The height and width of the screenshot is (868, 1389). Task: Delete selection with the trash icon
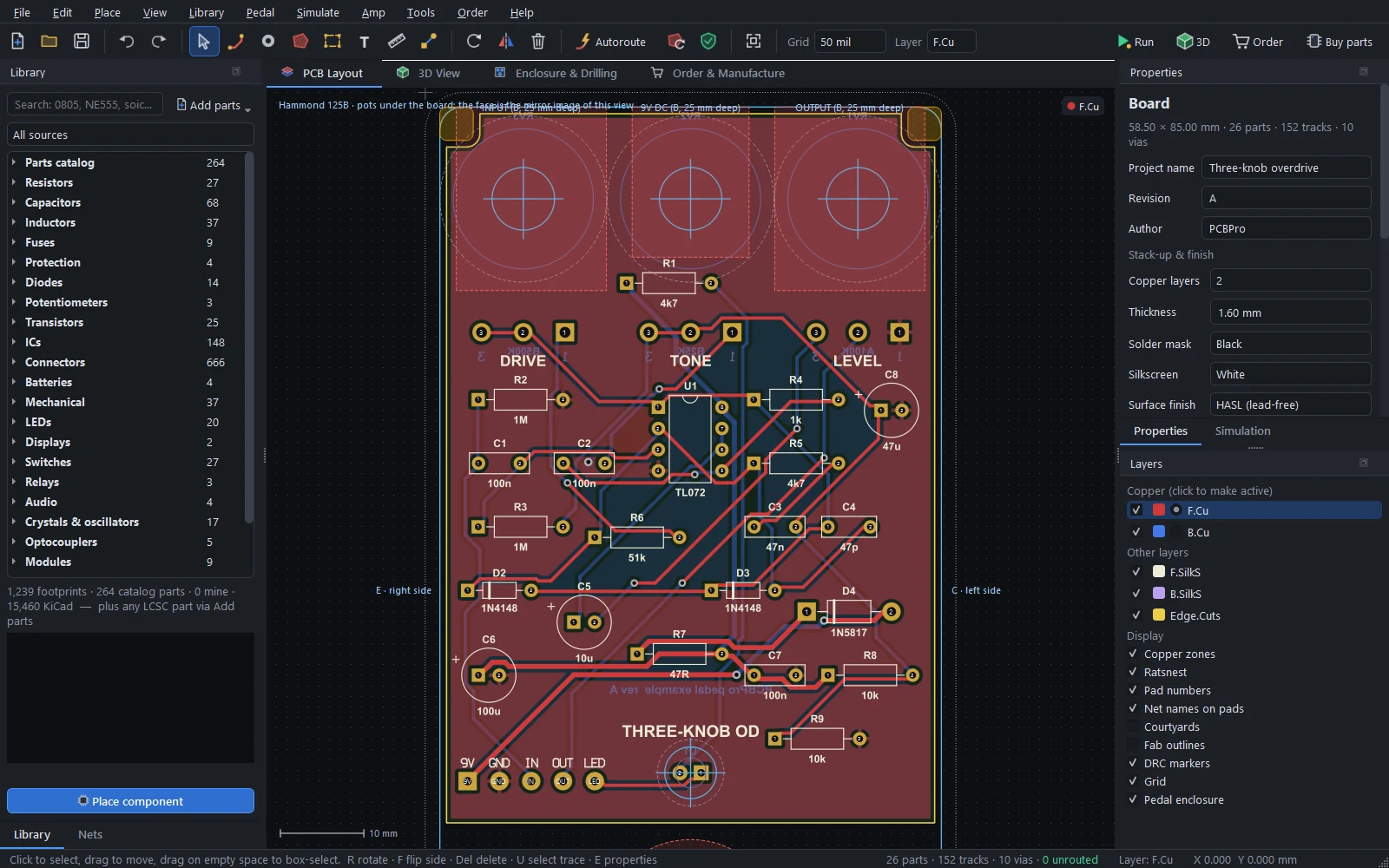[538, 41]
